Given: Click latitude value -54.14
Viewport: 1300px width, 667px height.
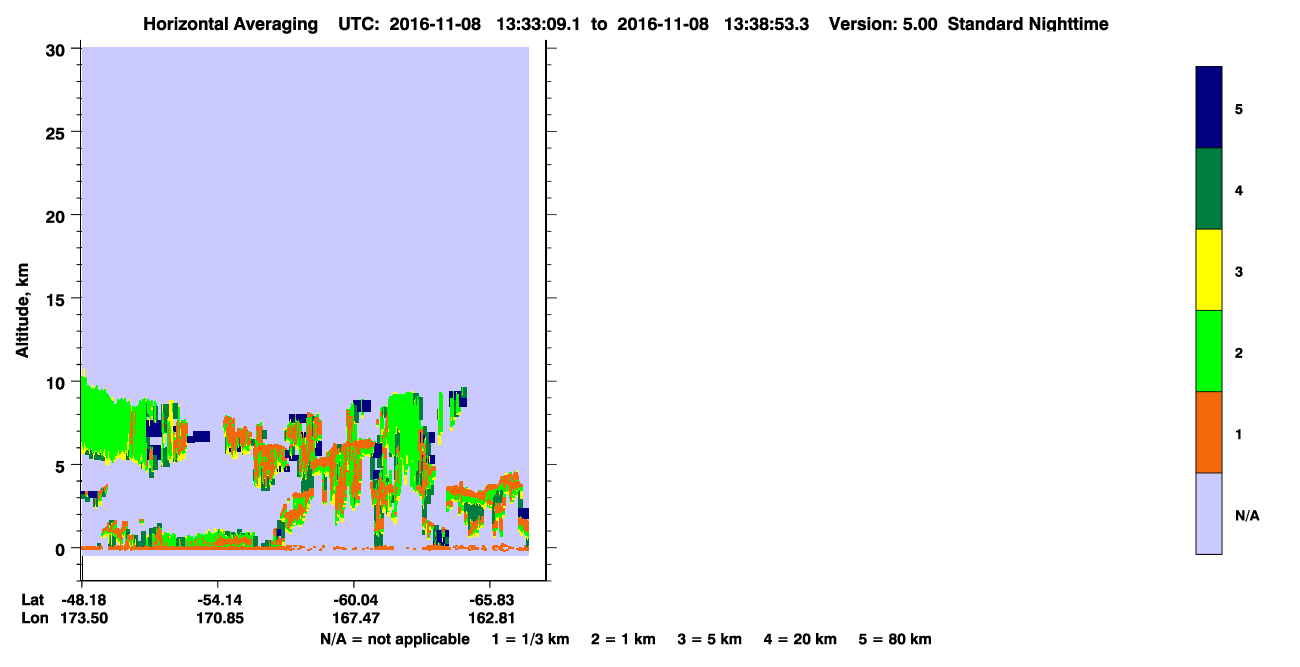Looking at the screenshot, I should pyautogui.click(x=218, y=600).
